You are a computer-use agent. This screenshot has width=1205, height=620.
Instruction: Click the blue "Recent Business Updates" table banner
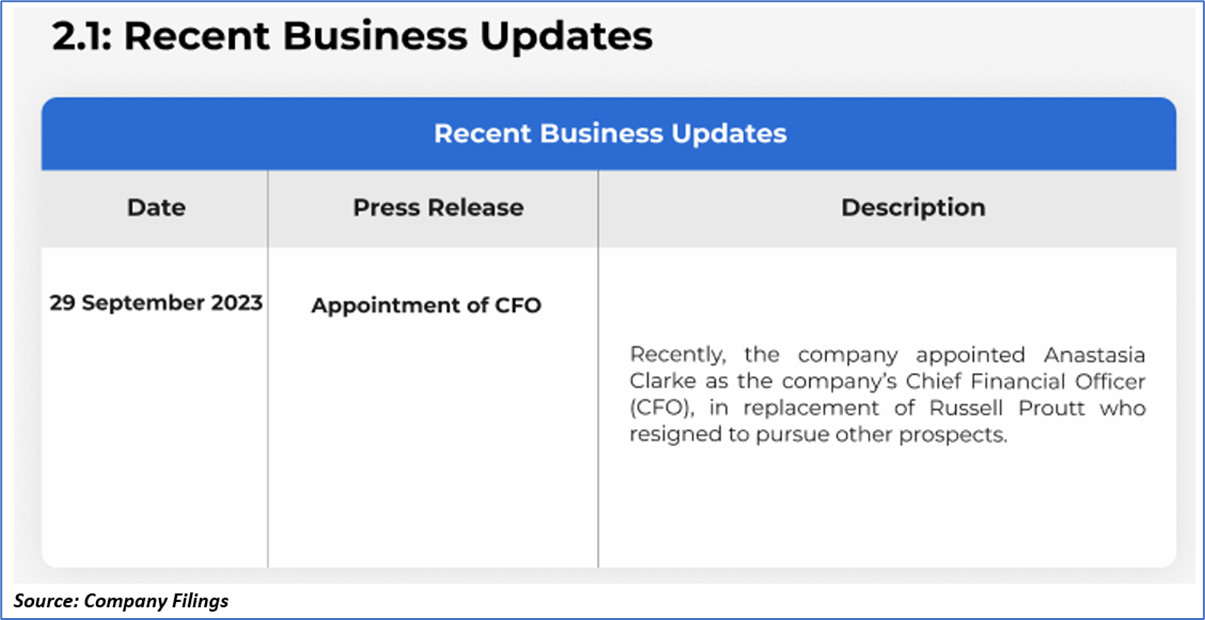609,134
